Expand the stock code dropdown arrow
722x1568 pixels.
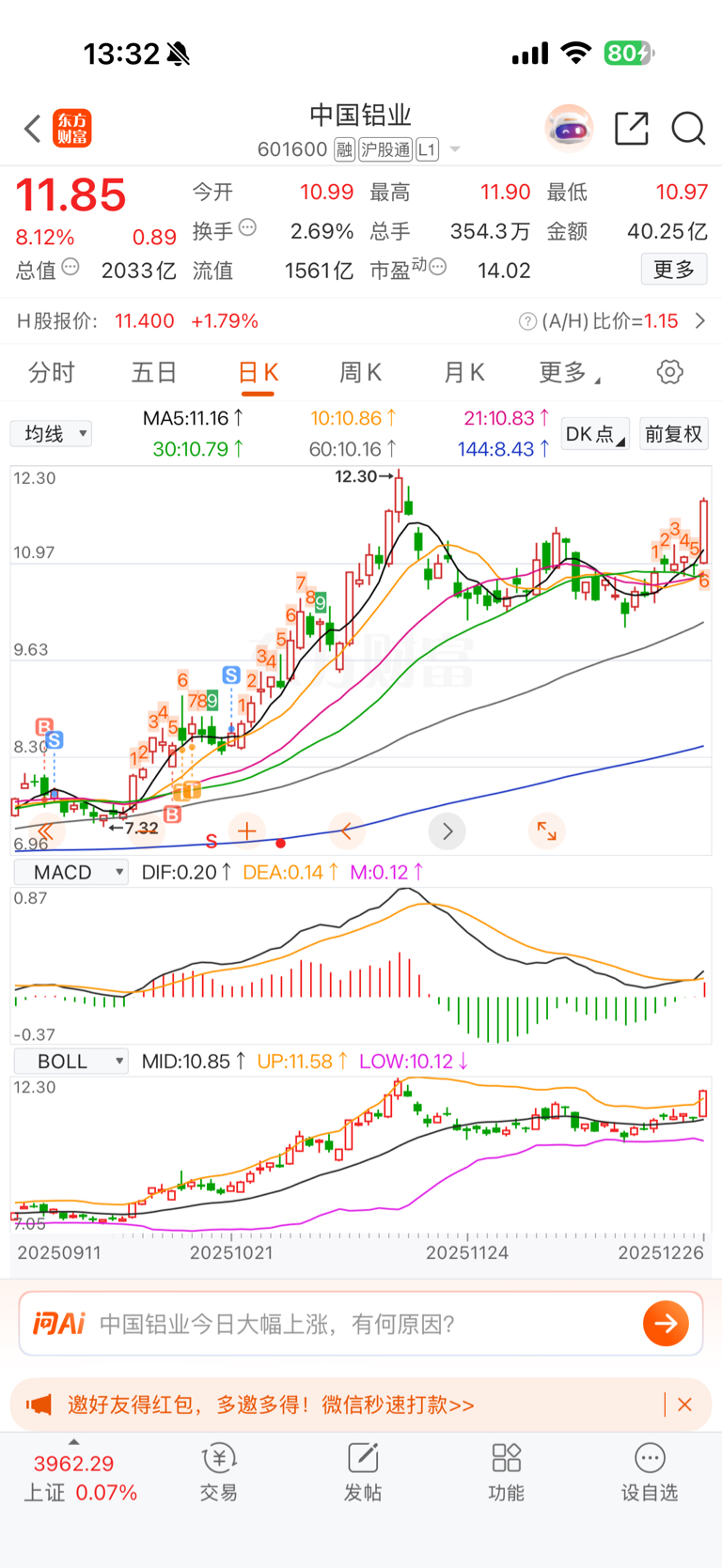coord(455,149)
